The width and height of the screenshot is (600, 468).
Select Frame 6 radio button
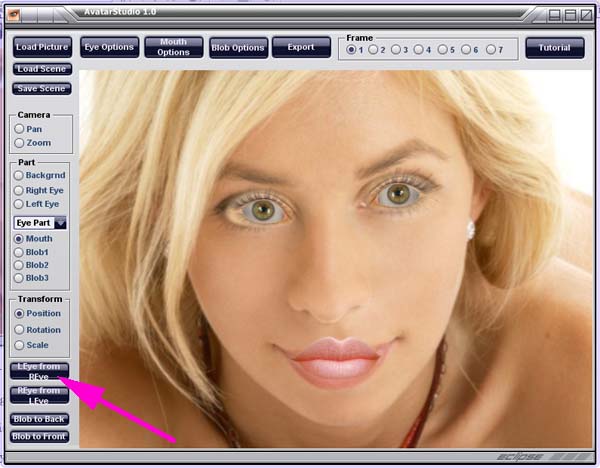tap(466, 50)
